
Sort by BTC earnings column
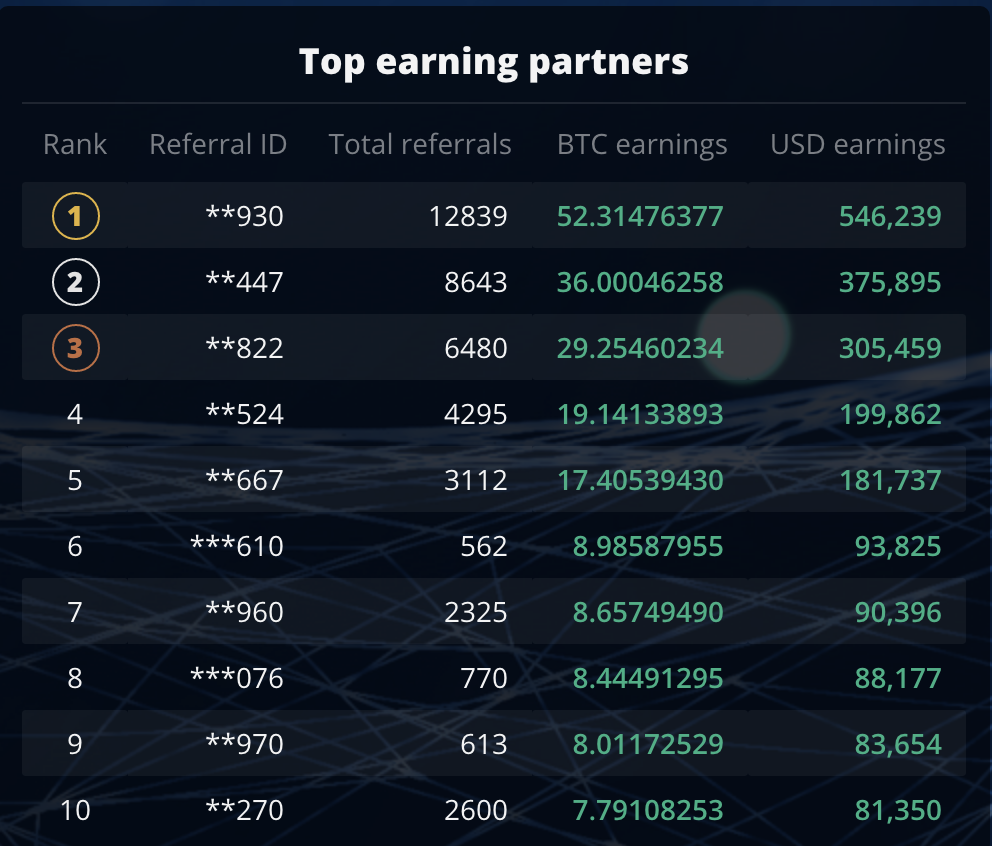(x=641, y=144)
